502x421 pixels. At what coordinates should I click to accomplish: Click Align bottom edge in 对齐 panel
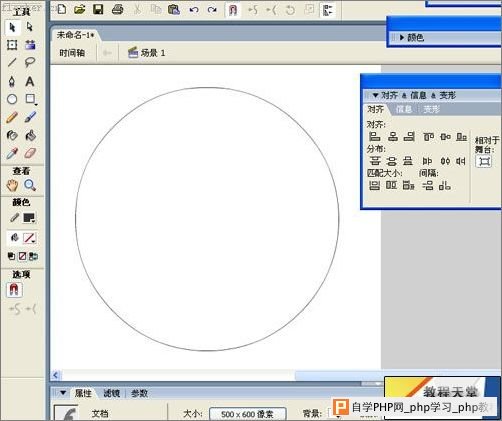[462, 136]
